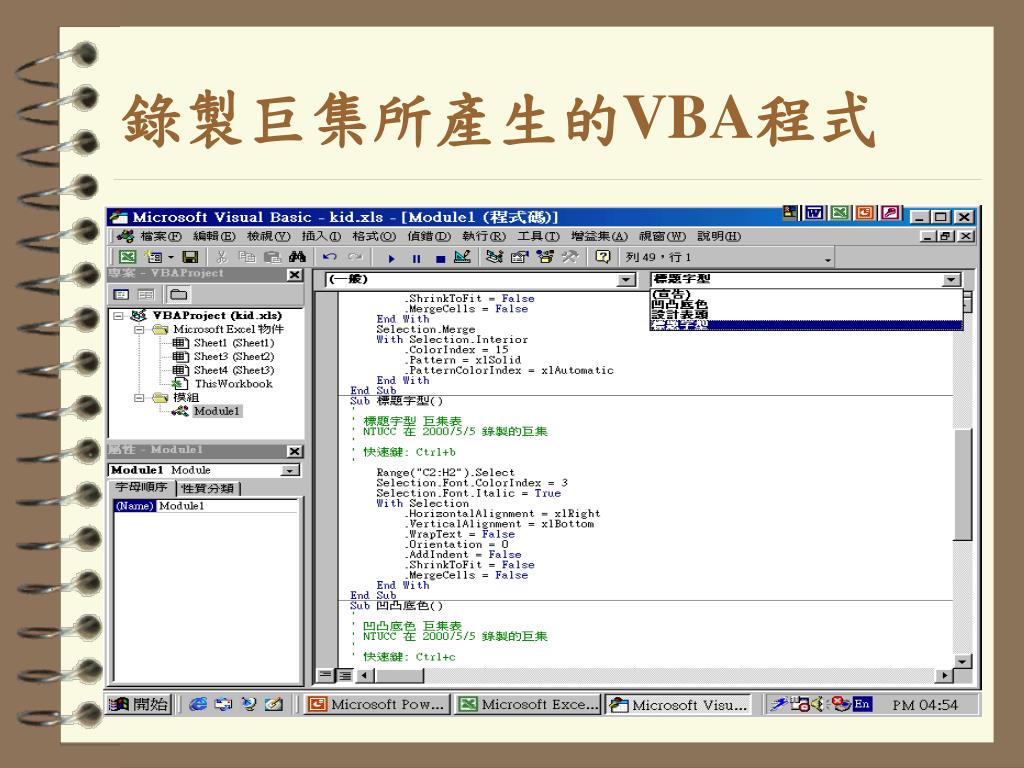This screenshot has height=768, width=1024.
Task: Collapse the VBAProject (kid.xls) tree node
Action: click(x=119, y=316)
